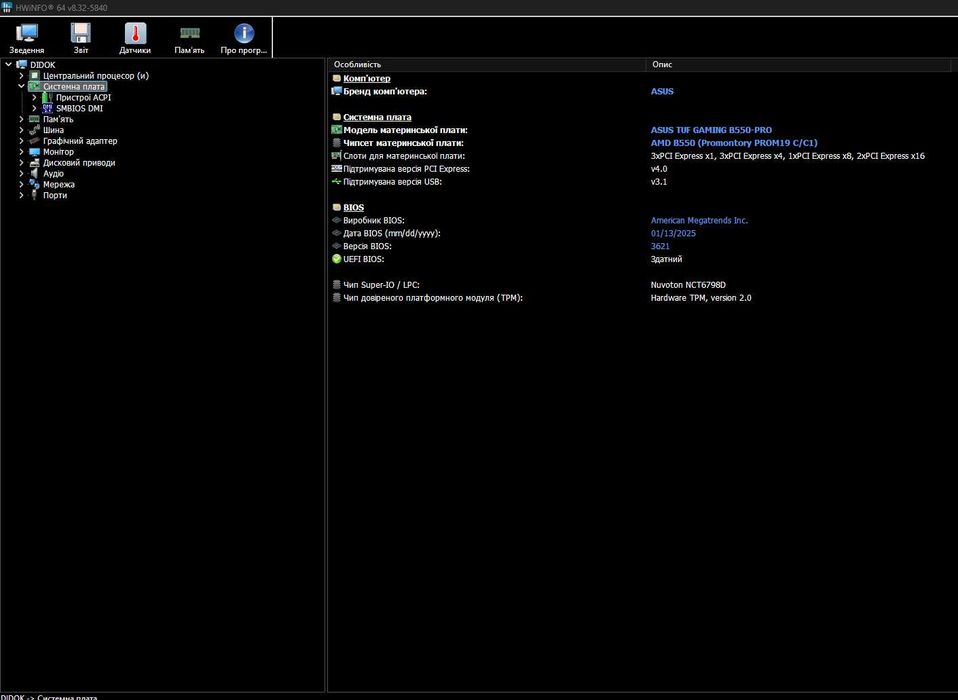The height and width of the screenshot is (700, 958).
Task: Expand the Пристрої ACPI node arrow
Action: click(x=34, y=97)
